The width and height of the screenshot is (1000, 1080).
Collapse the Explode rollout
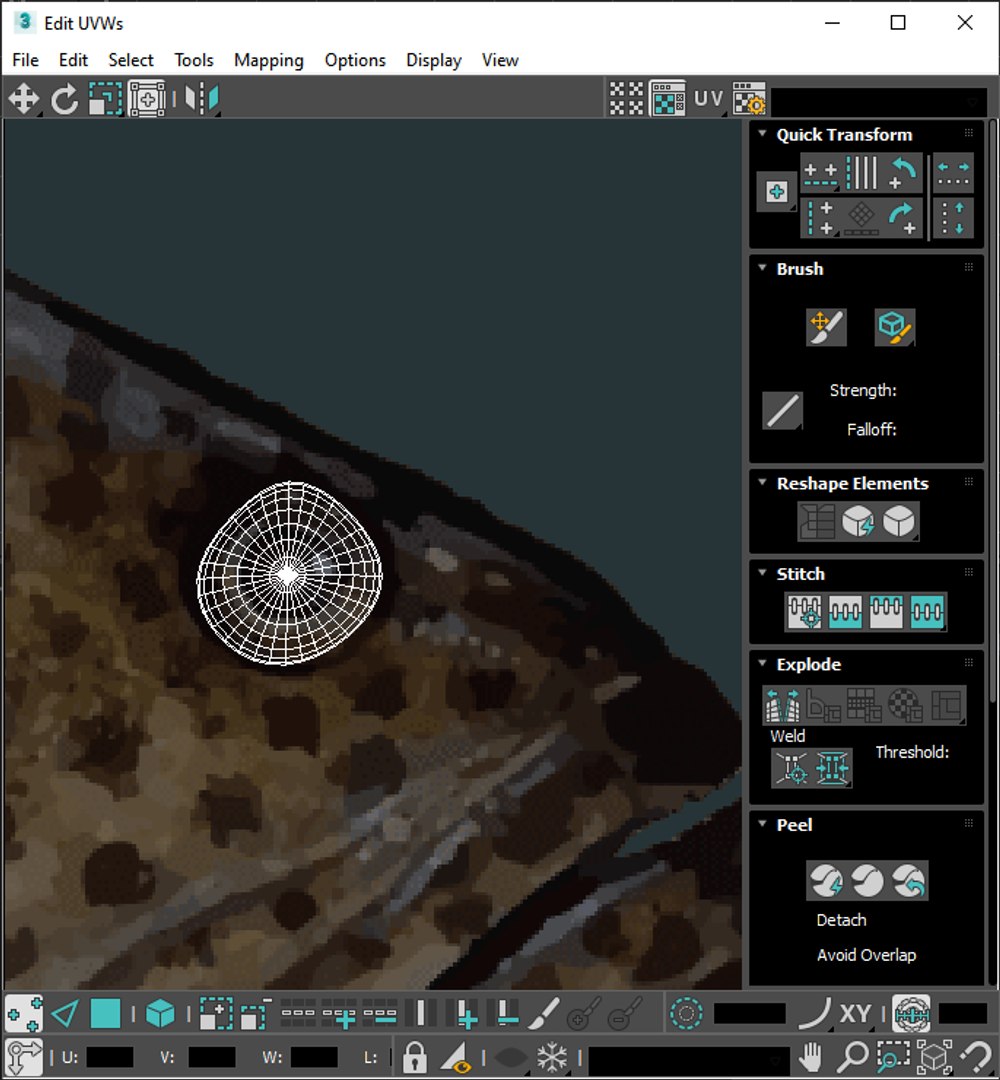[x=762, y=663]
